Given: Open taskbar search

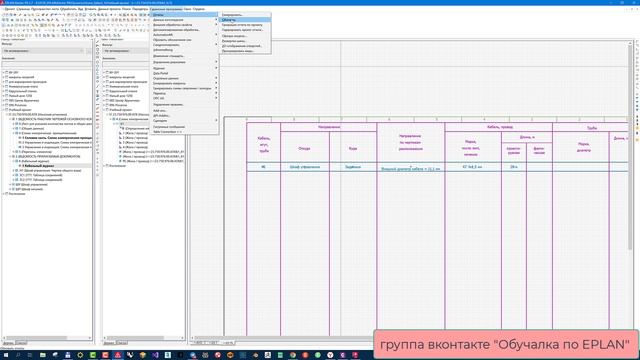Looking at the screenshot, I should click(x=18, y=355).
